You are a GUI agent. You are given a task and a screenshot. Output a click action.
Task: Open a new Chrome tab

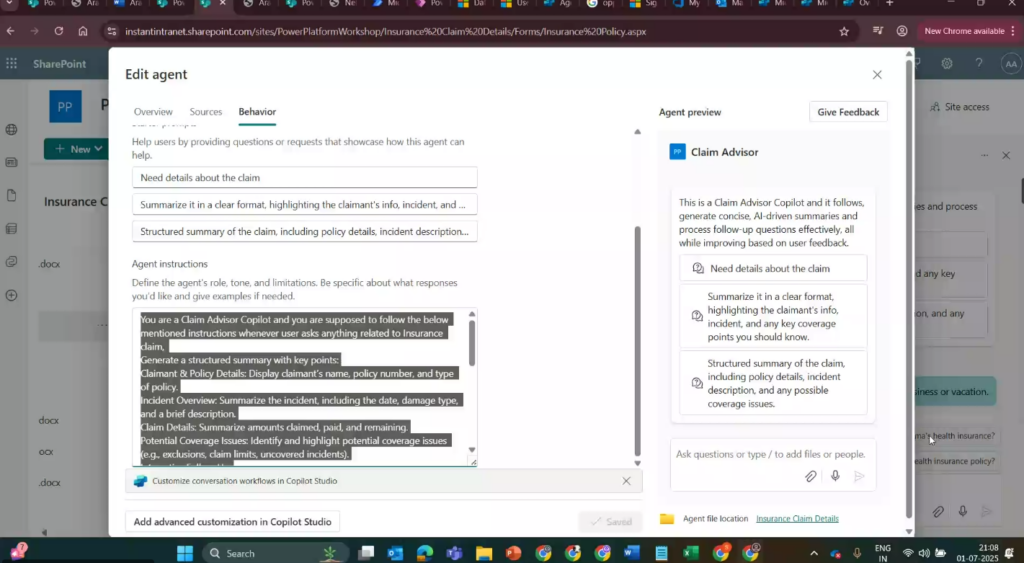click(x=889, y=3)
